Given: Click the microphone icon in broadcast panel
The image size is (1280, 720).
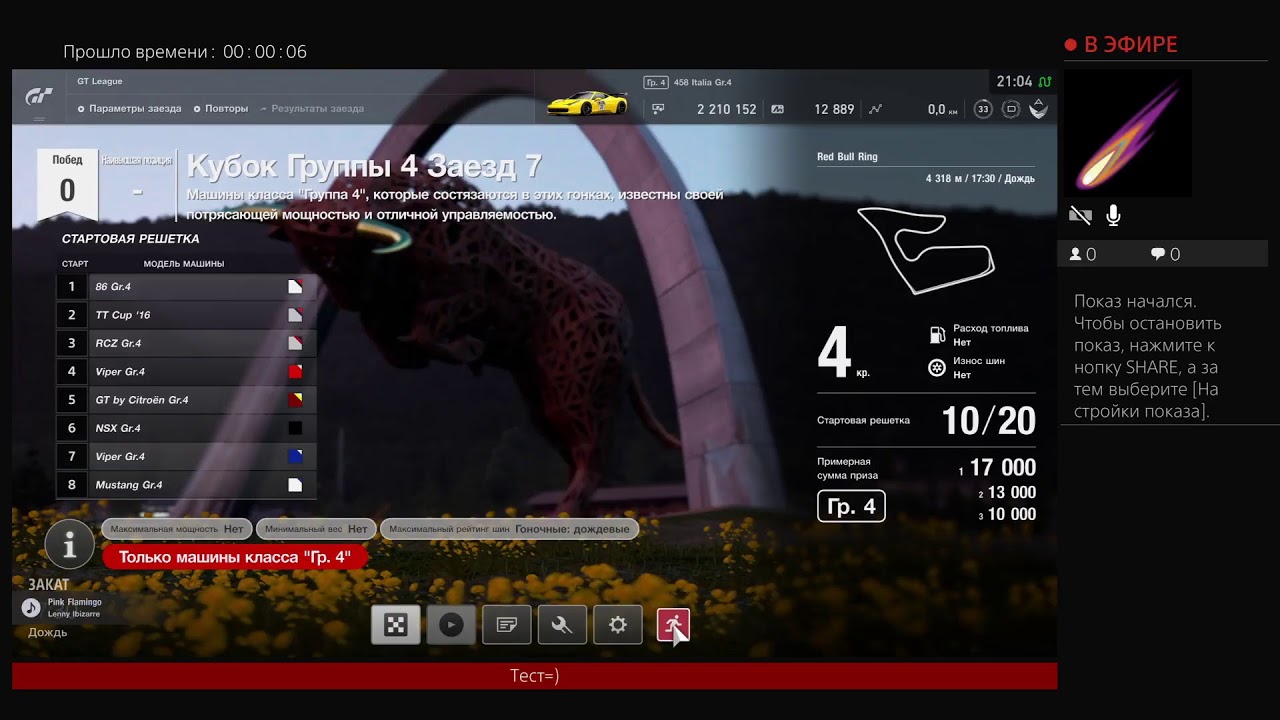Looking at the screenshot, I should click(x=1113, y=215).
